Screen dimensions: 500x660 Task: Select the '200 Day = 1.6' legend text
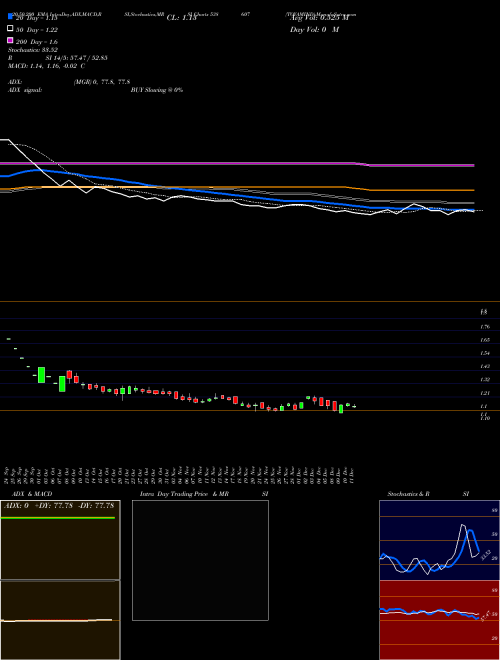point(37,42)
